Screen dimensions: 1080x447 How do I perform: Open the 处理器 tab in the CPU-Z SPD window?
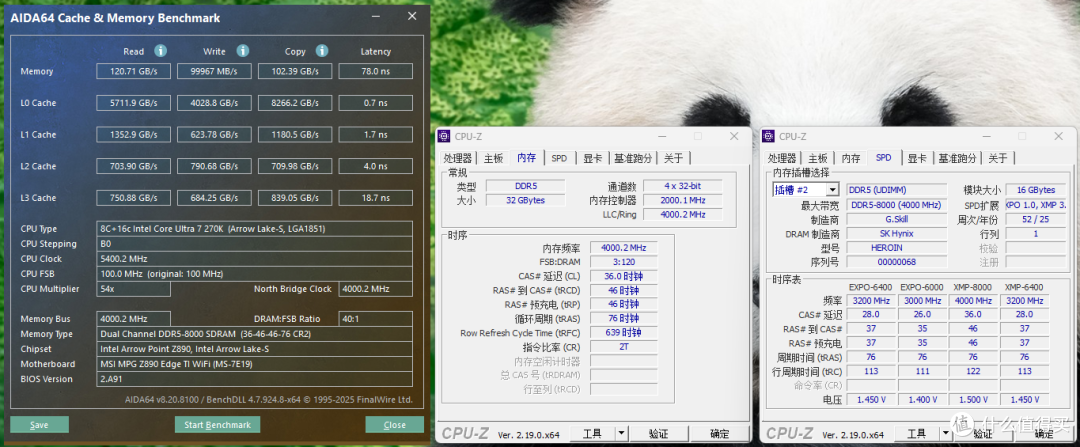782,158
